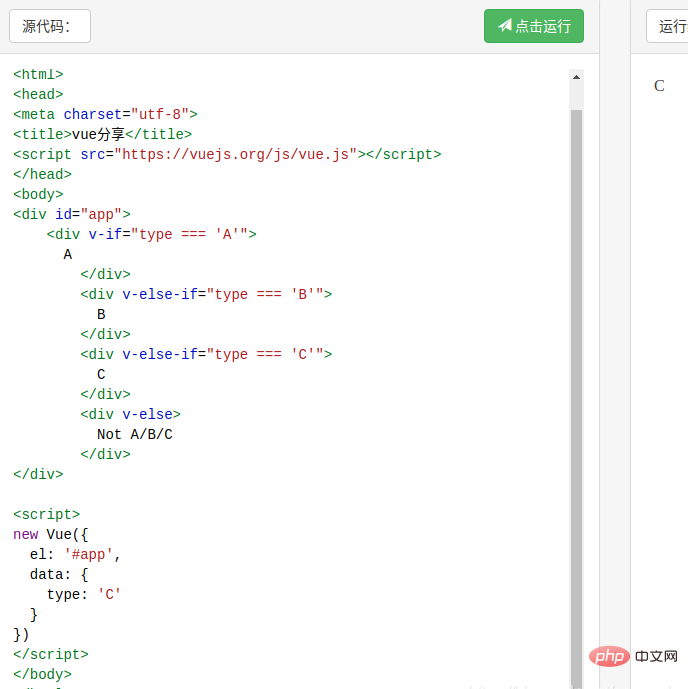
Task: Click the paper plane run icon
Action: pos(505,26)
